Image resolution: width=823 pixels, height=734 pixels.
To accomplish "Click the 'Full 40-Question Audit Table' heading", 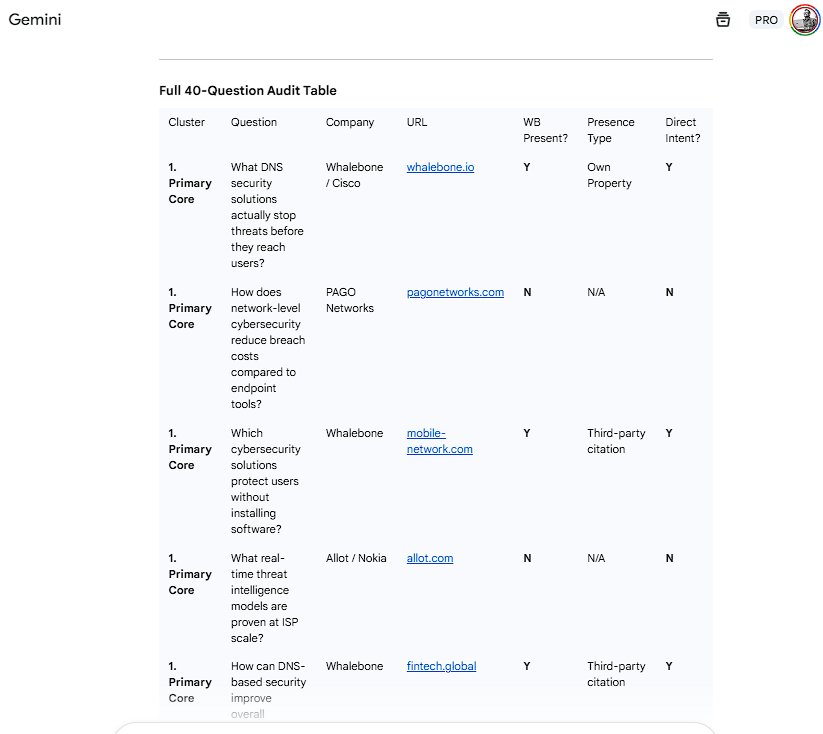I will 248,90.
